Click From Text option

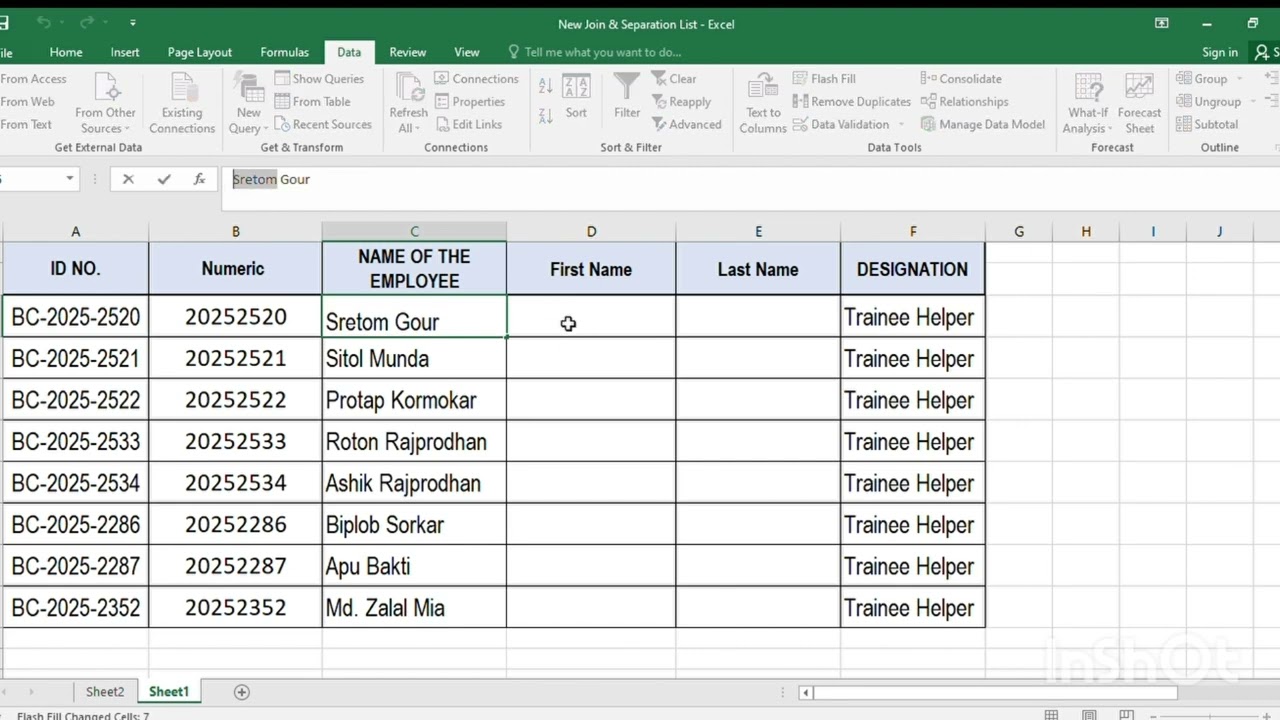click(26, 125)
